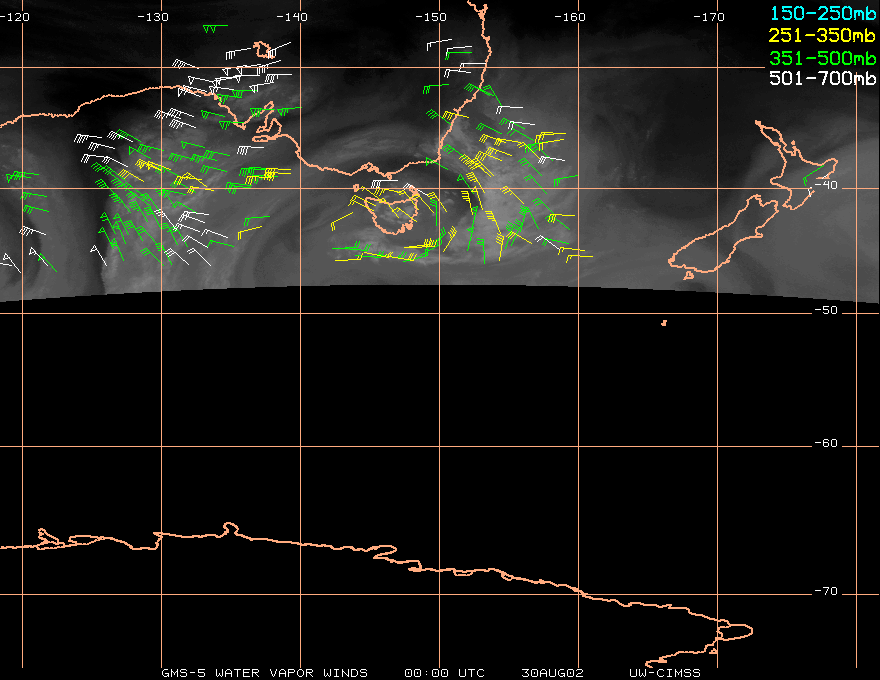Viewport: 880px width, 680px height.
Task: Click the -60 latitude label
Action: coord(826,443)
